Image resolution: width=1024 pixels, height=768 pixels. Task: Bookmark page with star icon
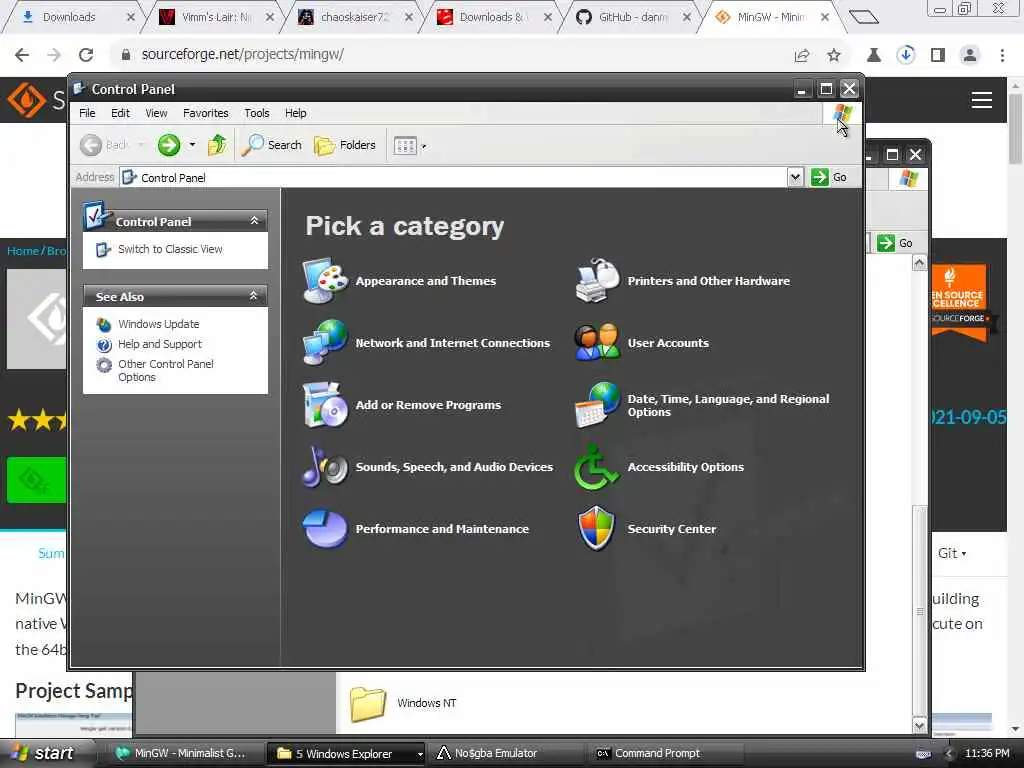[834, 55]
